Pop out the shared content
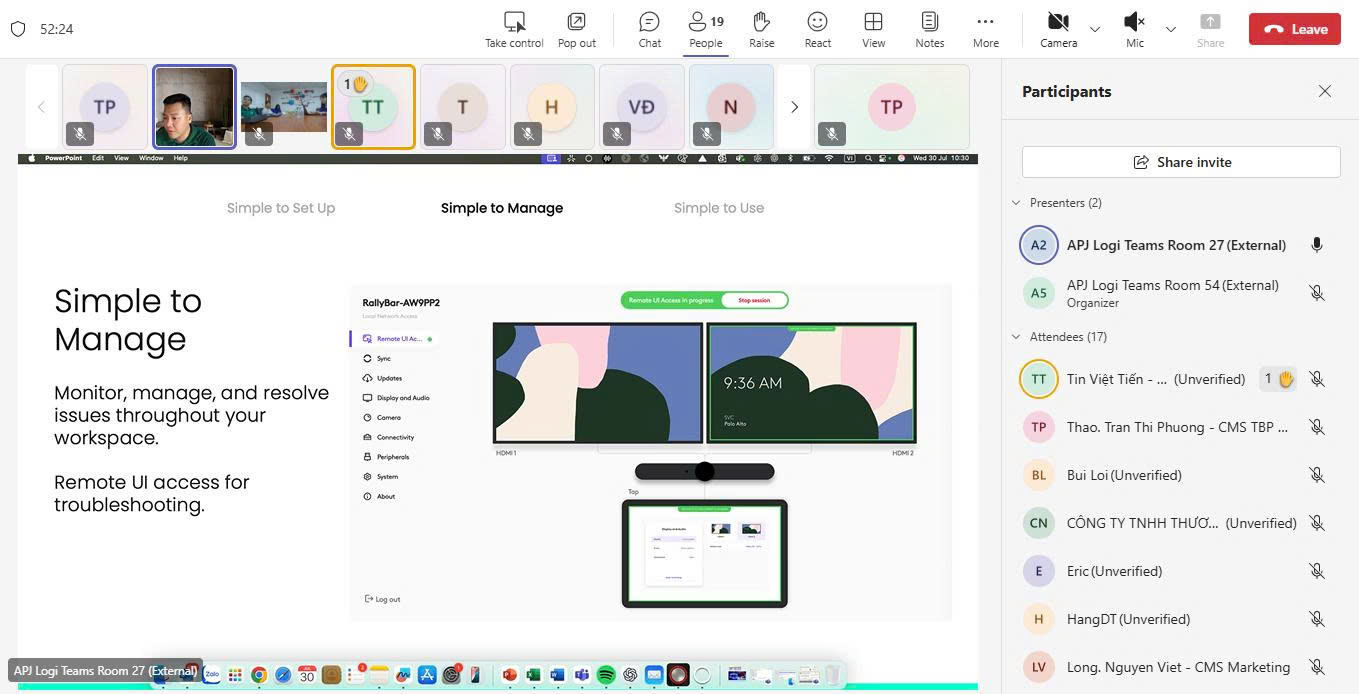This screenshot has height=694, width=1359. coord(576,22)
